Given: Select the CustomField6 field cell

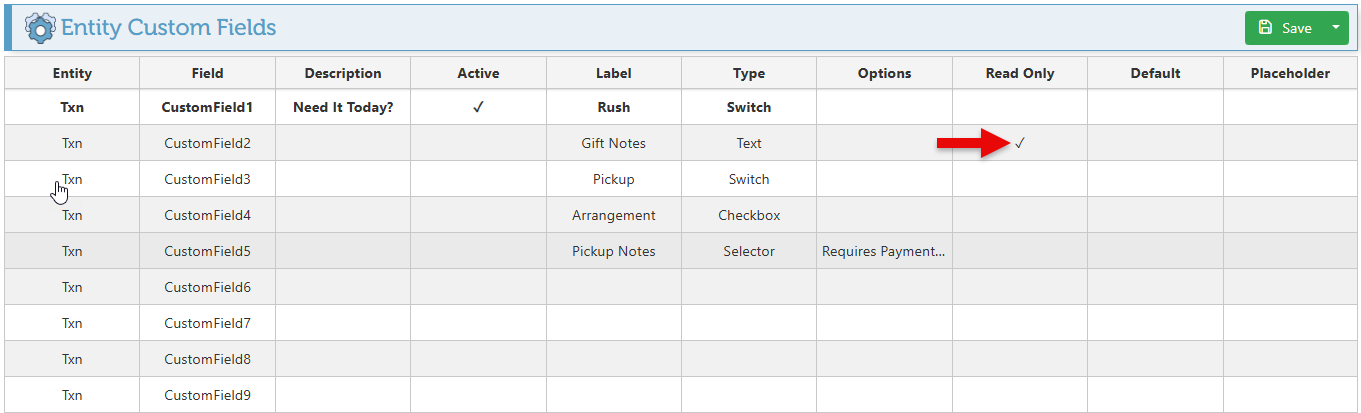Looking at the screenshot, I should pos(207,287).
